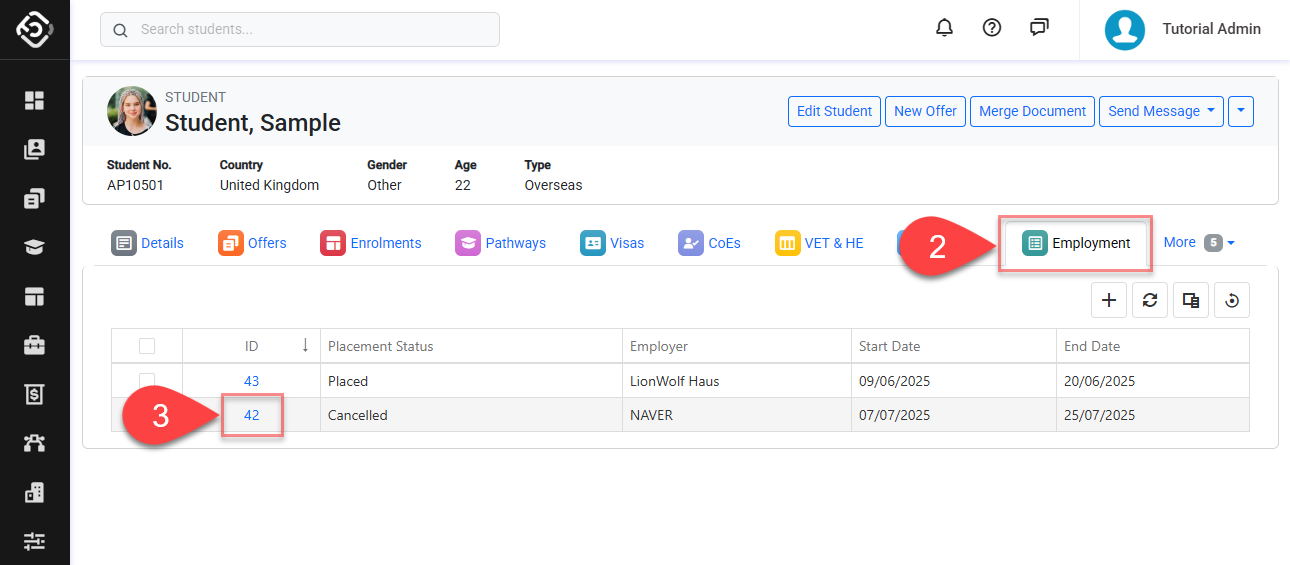Click the notifications bell icon

(944, 28)
